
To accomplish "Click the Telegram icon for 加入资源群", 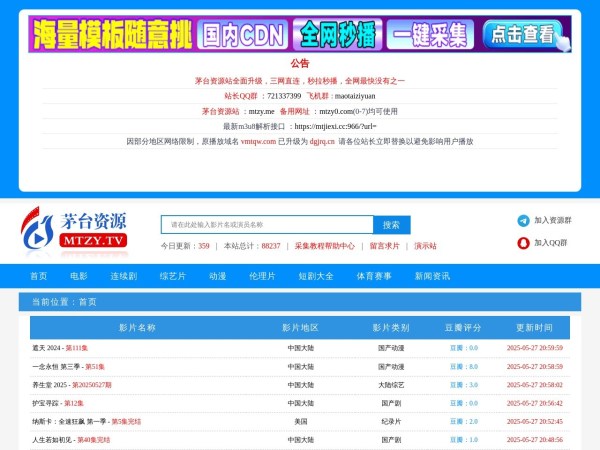I will click(x=523, y=221).
